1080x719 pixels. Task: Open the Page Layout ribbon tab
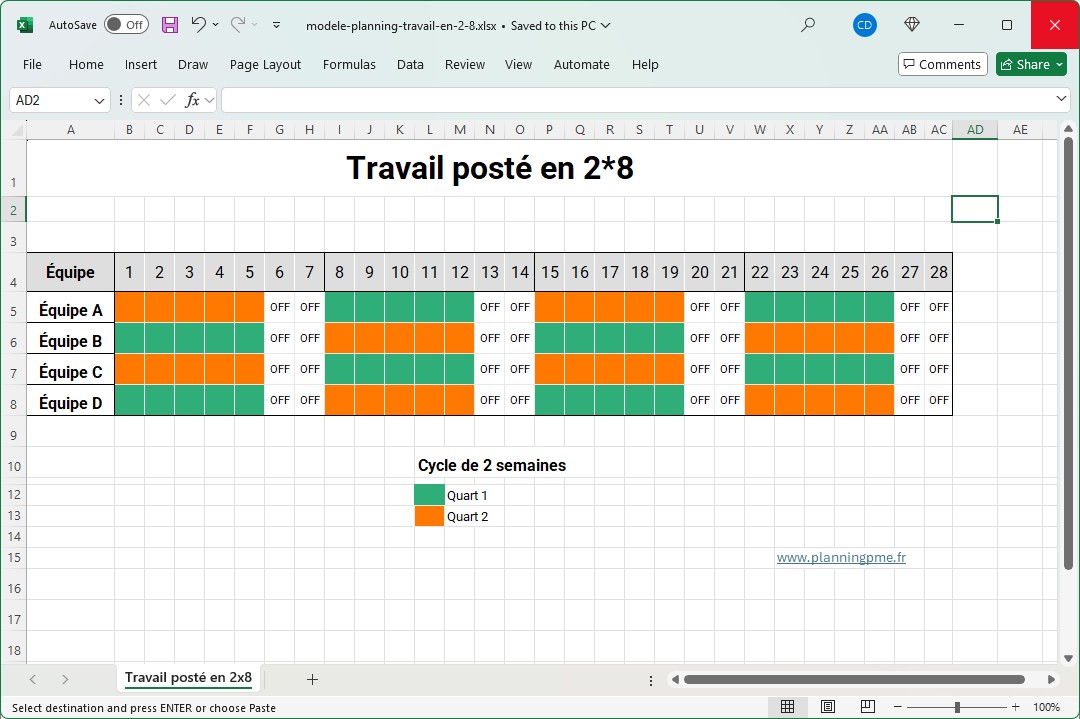[265, 64]
